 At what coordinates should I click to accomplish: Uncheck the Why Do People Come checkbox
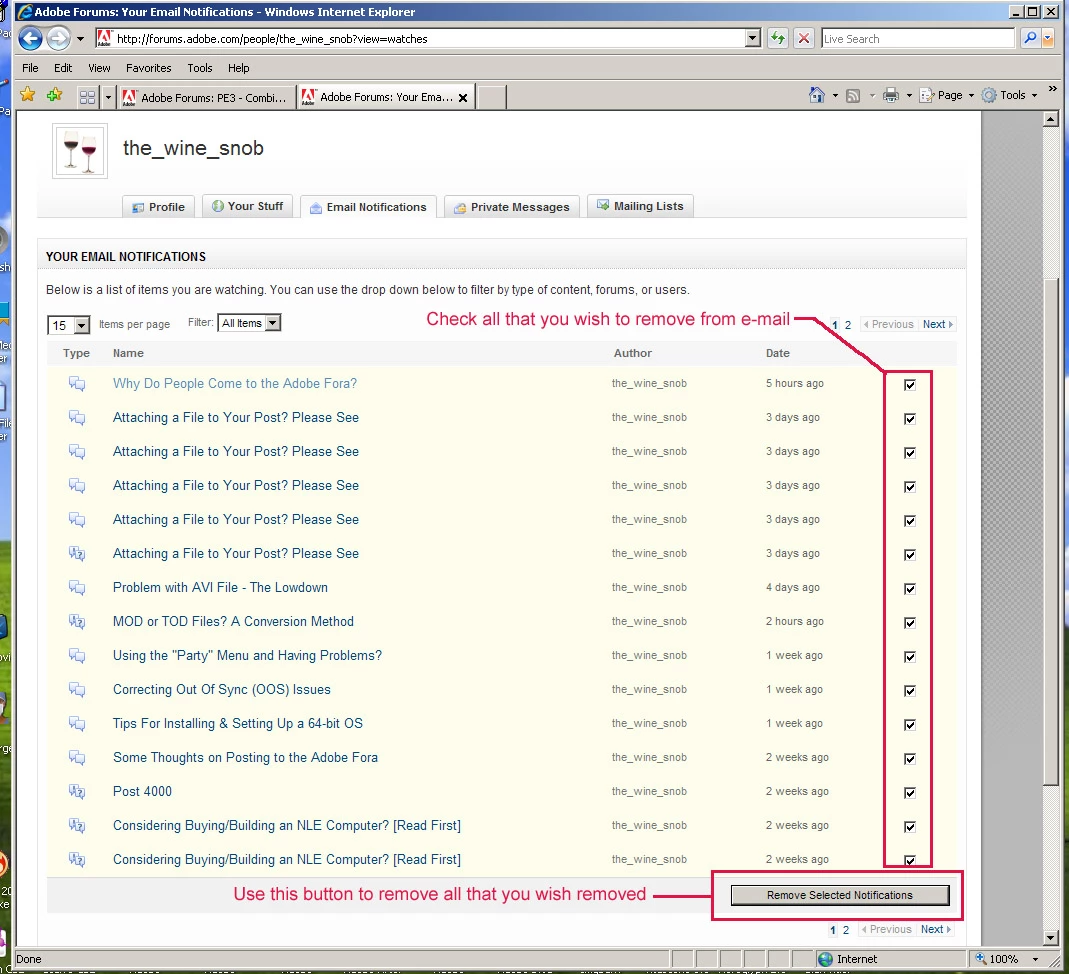click(909, 384)
